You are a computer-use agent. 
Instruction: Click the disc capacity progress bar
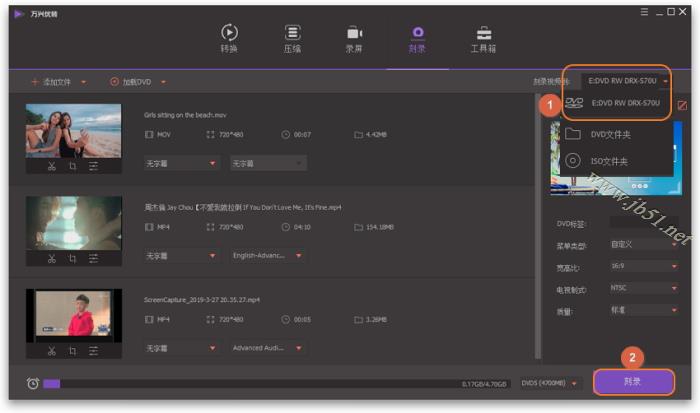click(276, 384)
